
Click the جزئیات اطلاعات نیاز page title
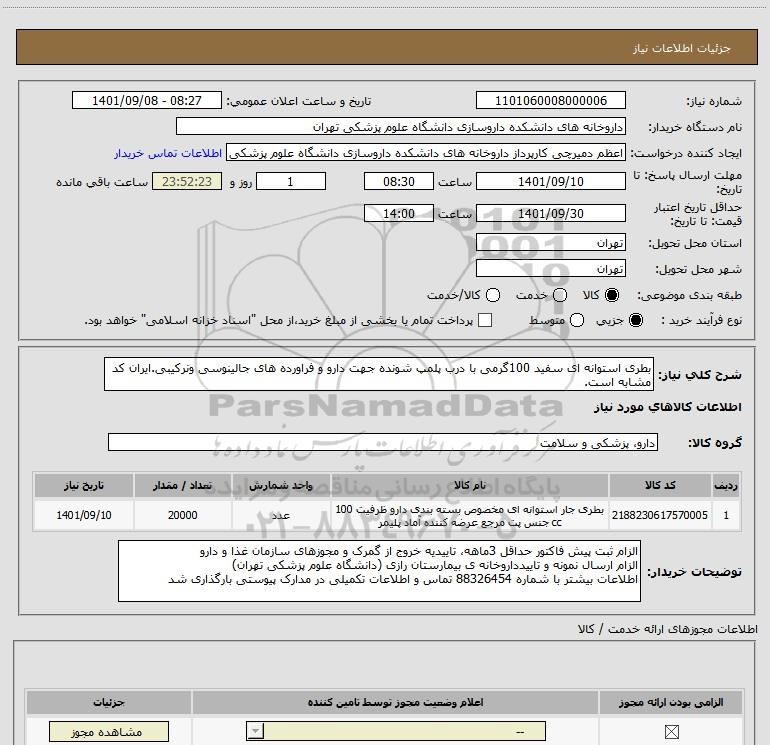point(682,48)
